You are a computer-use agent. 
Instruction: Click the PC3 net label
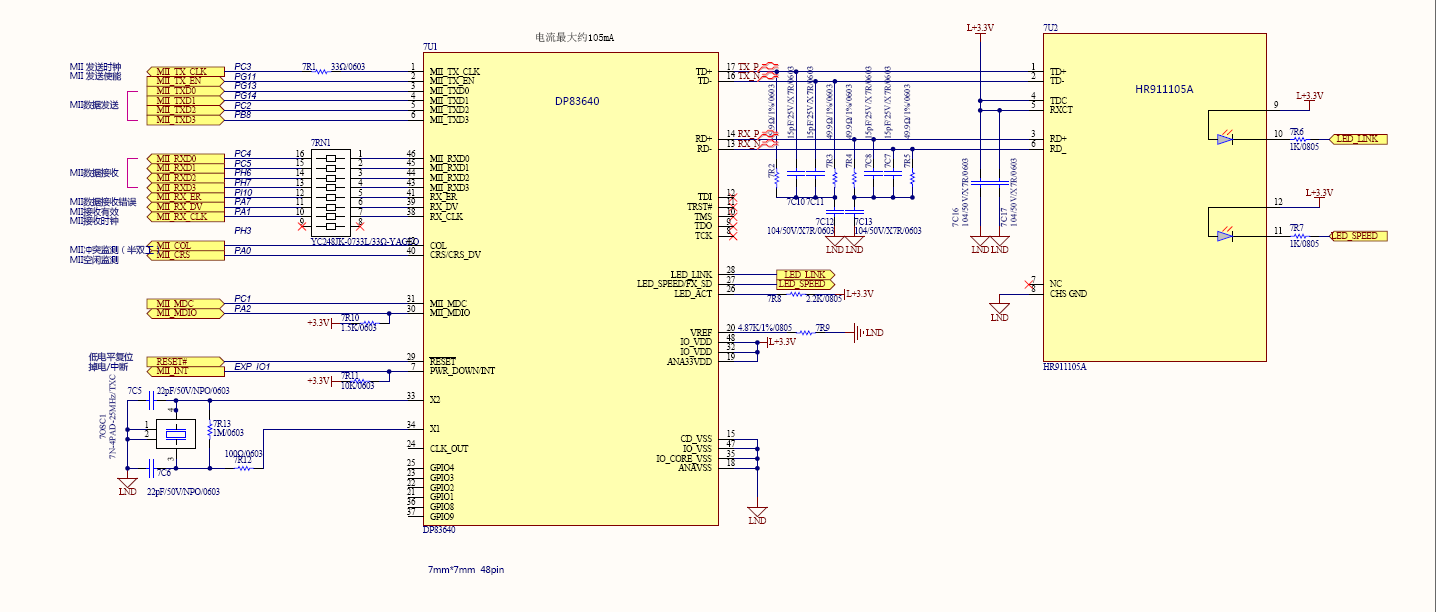243,67
